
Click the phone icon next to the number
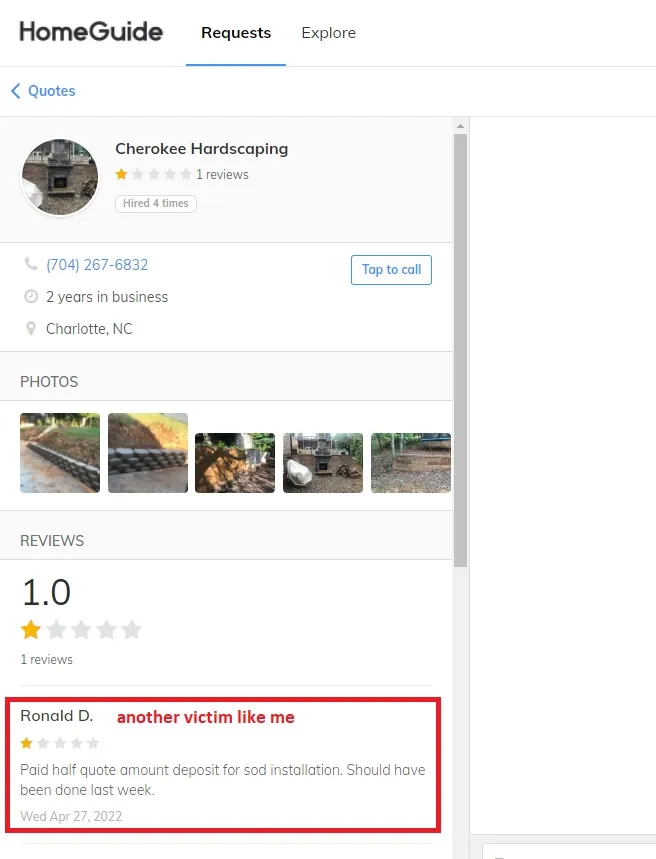pyautogui.click(x=31, y=264)
